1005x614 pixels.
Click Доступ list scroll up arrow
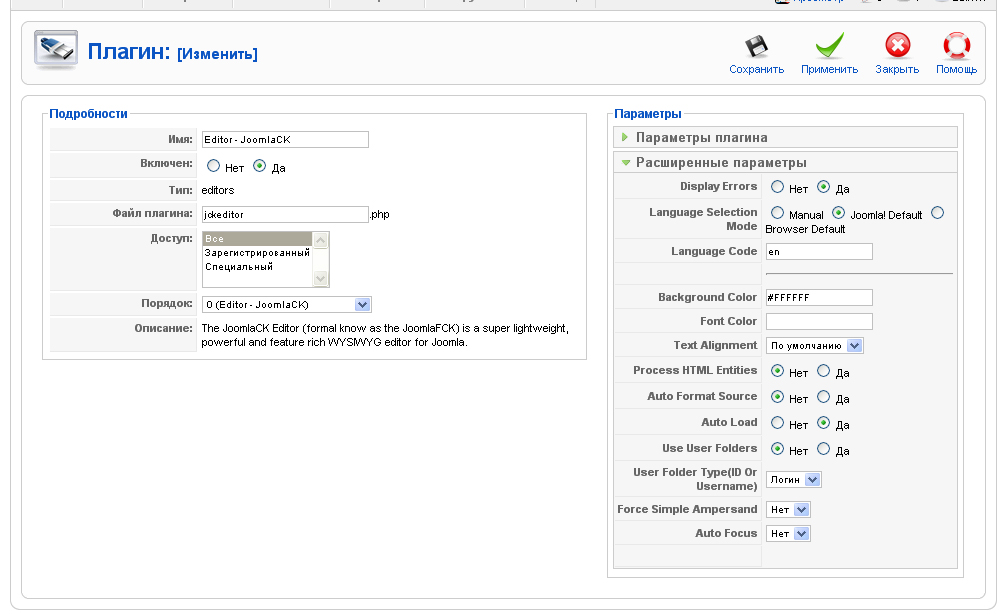tap(320, 240)
